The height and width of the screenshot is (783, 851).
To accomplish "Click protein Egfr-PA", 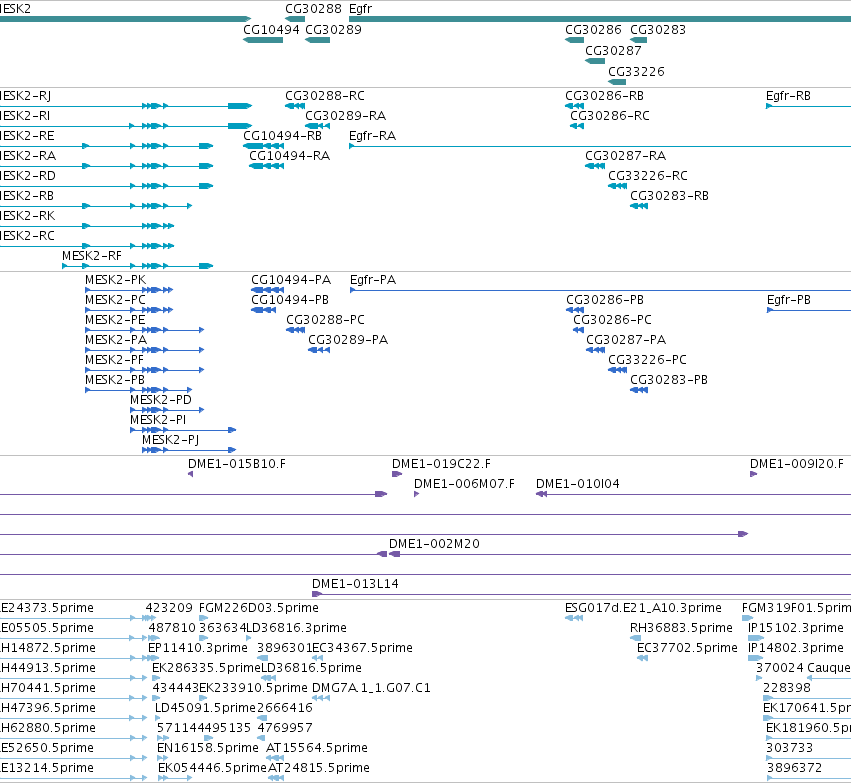I will click(373, 279).
